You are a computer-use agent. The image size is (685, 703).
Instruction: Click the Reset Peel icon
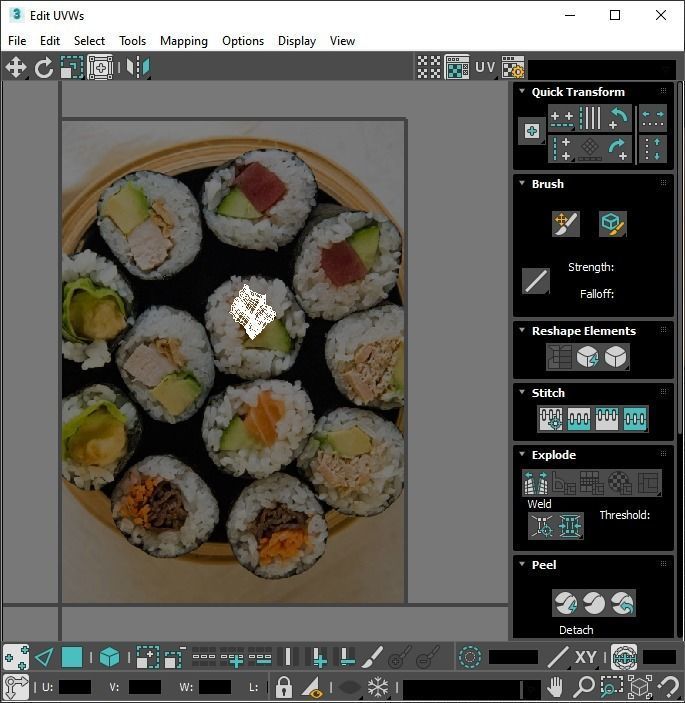622,603
